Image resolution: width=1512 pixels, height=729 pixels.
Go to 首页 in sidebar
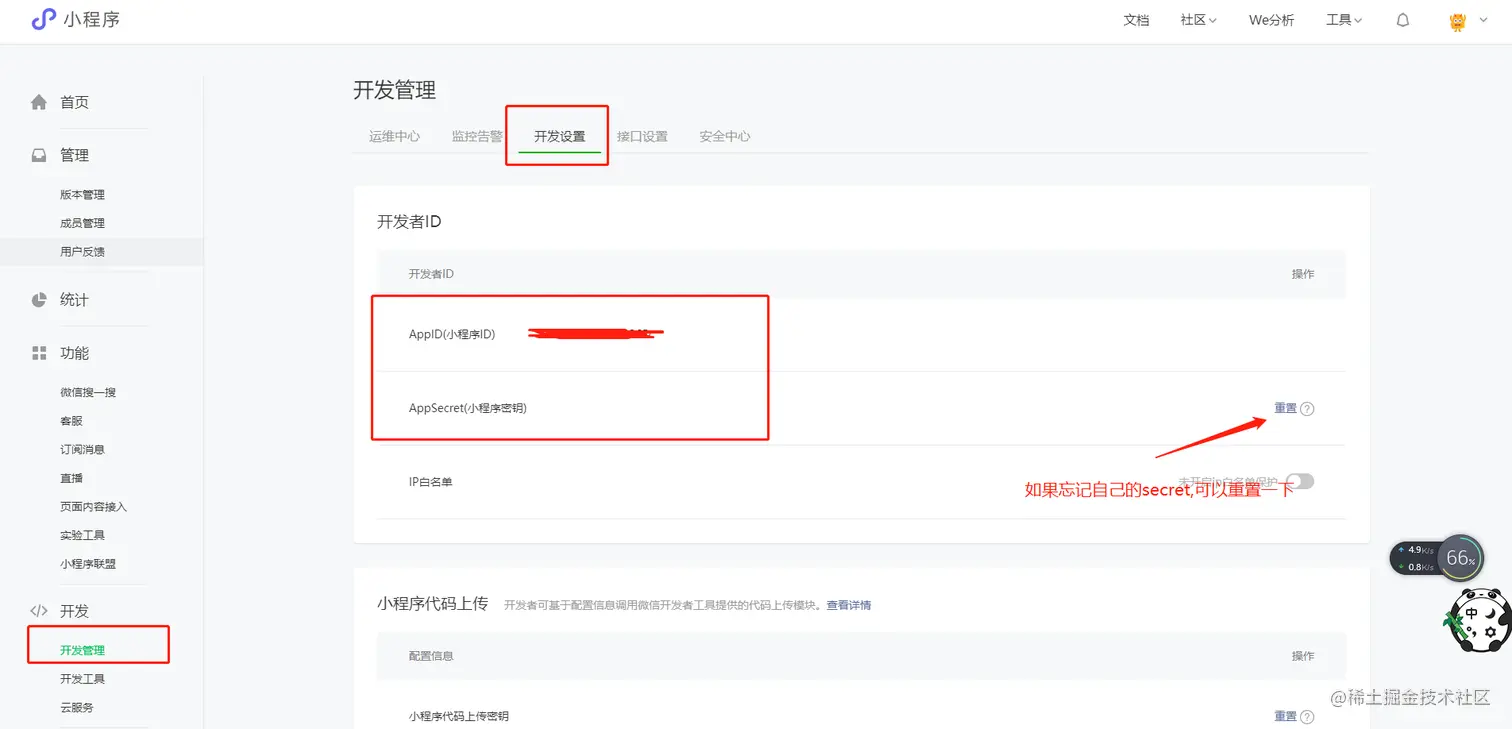75,102
